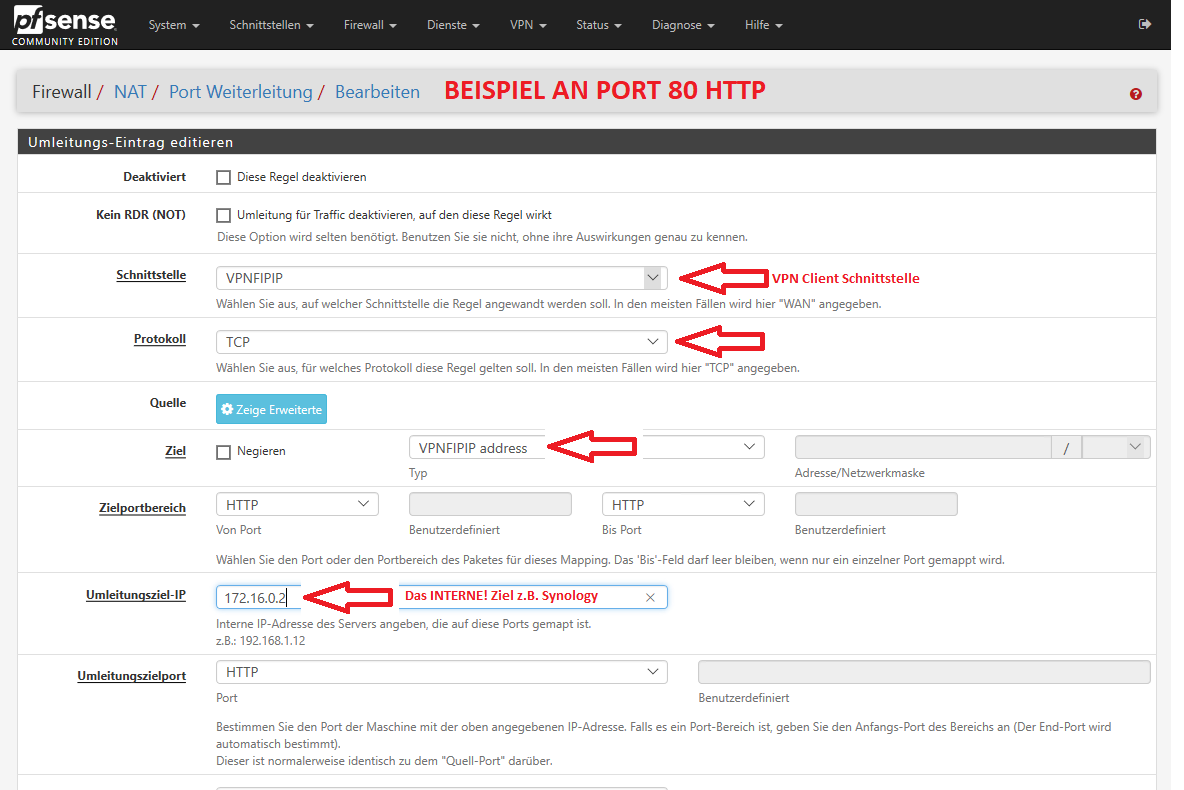Viewport: 1184px width, 790px height.
Task: Open the Schnittstelle dropdown showing VPNFIPIP
Action: (441, 278)
